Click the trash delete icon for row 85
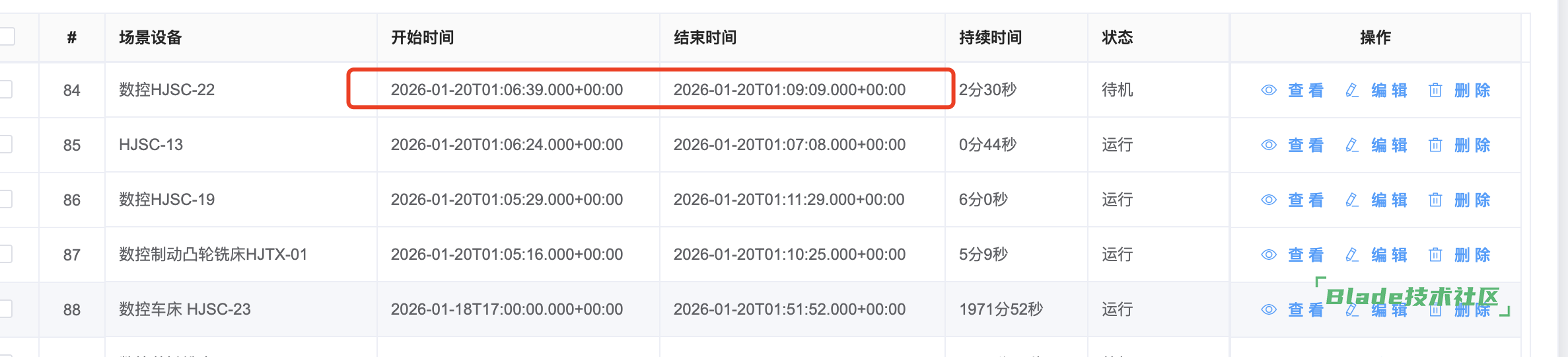 [x=1435, y=145]
